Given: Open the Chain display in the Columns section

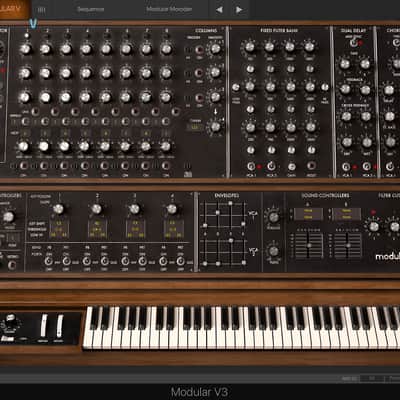Looking at the screenshot, I should 195,127.
